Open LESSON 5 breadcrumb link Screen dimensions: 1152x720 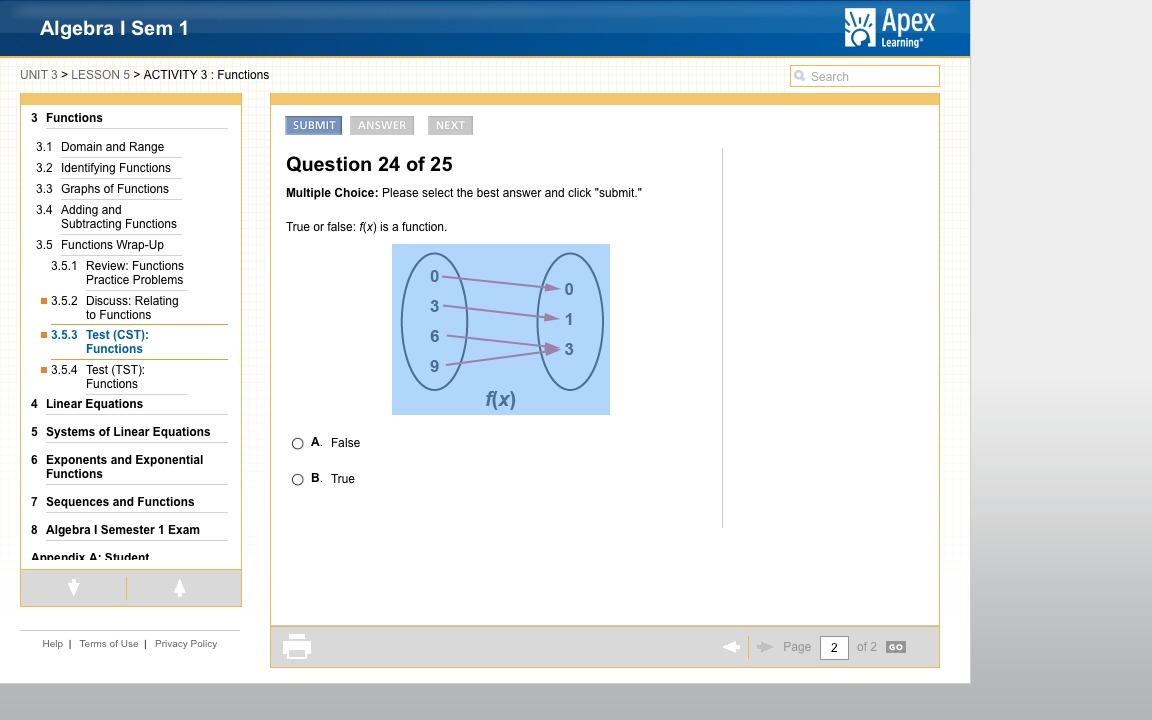(101, 75)
